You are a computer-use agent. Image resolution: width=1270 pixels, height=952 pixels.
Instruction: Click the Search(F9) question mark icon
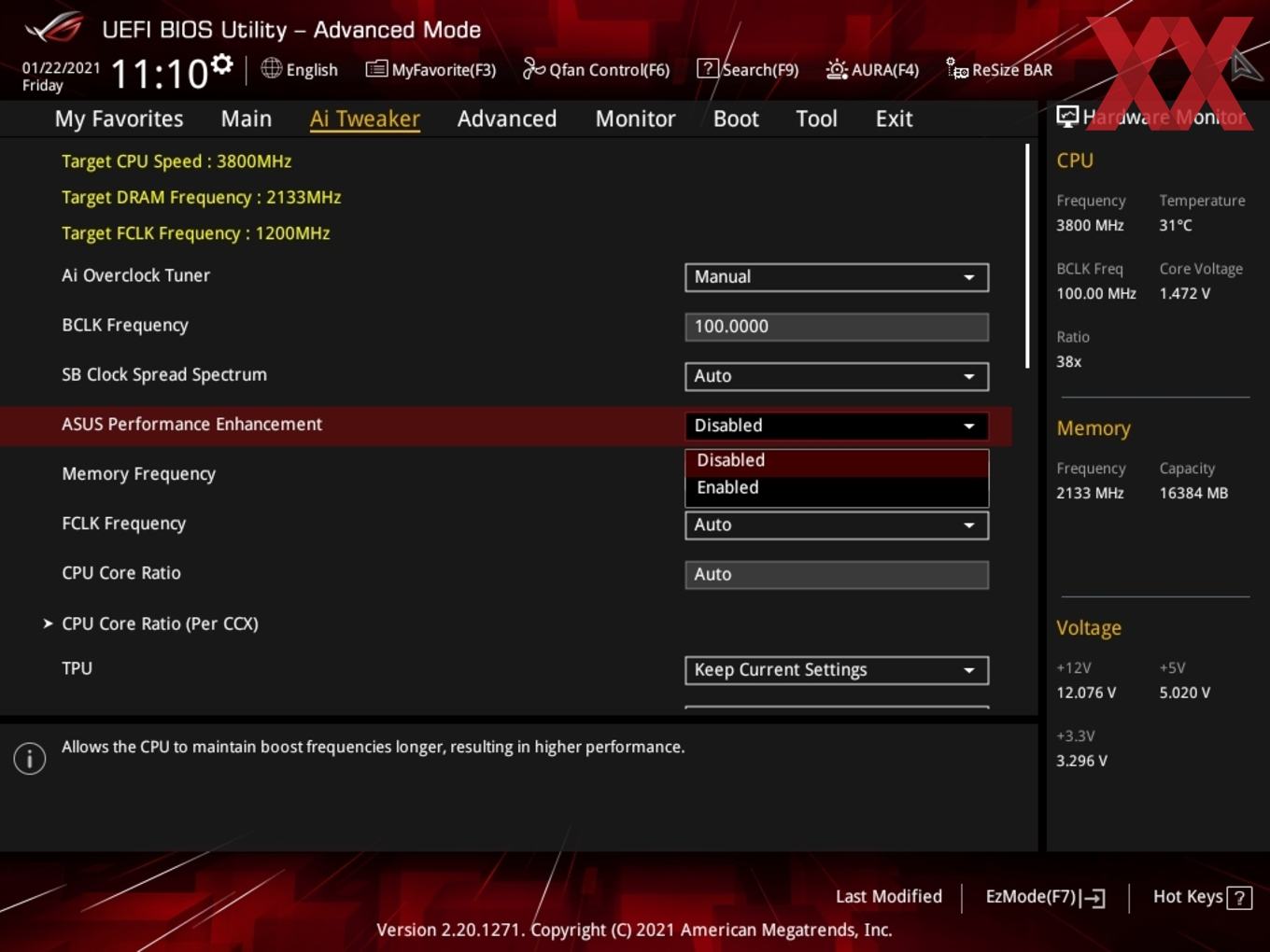coord(708,68)
